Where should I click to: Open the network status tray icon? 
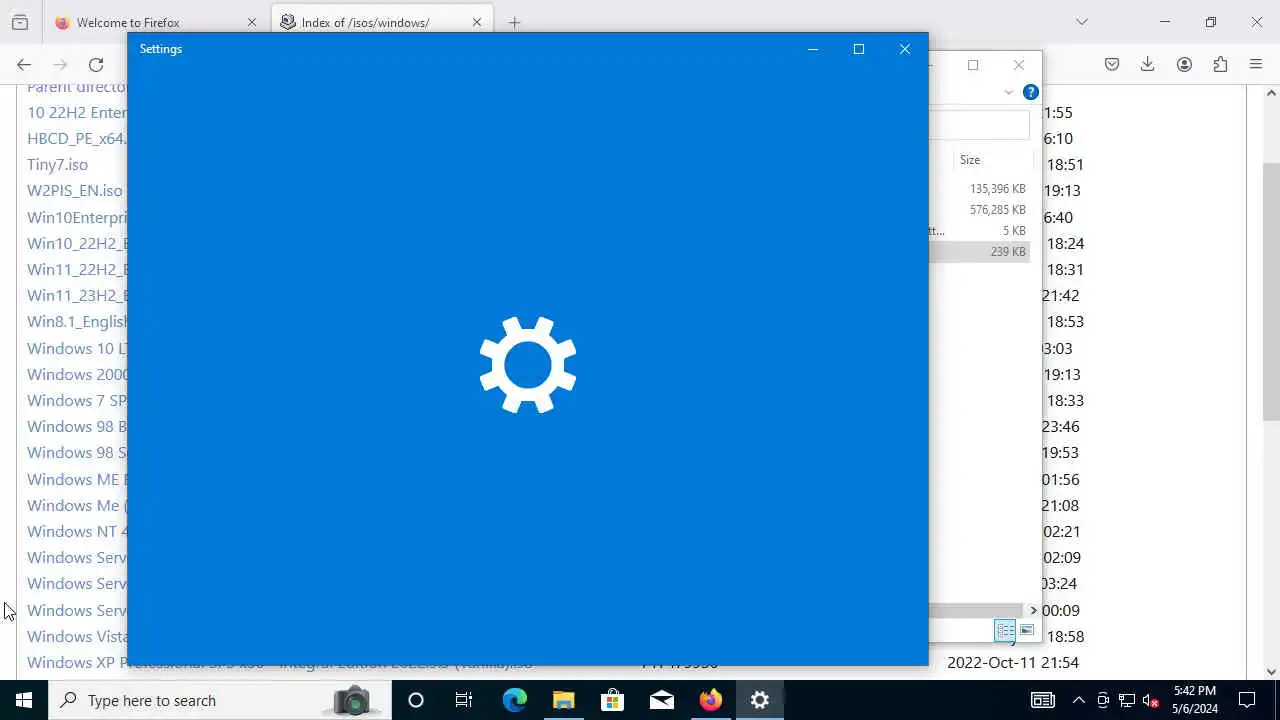[x=1127, y=700]
